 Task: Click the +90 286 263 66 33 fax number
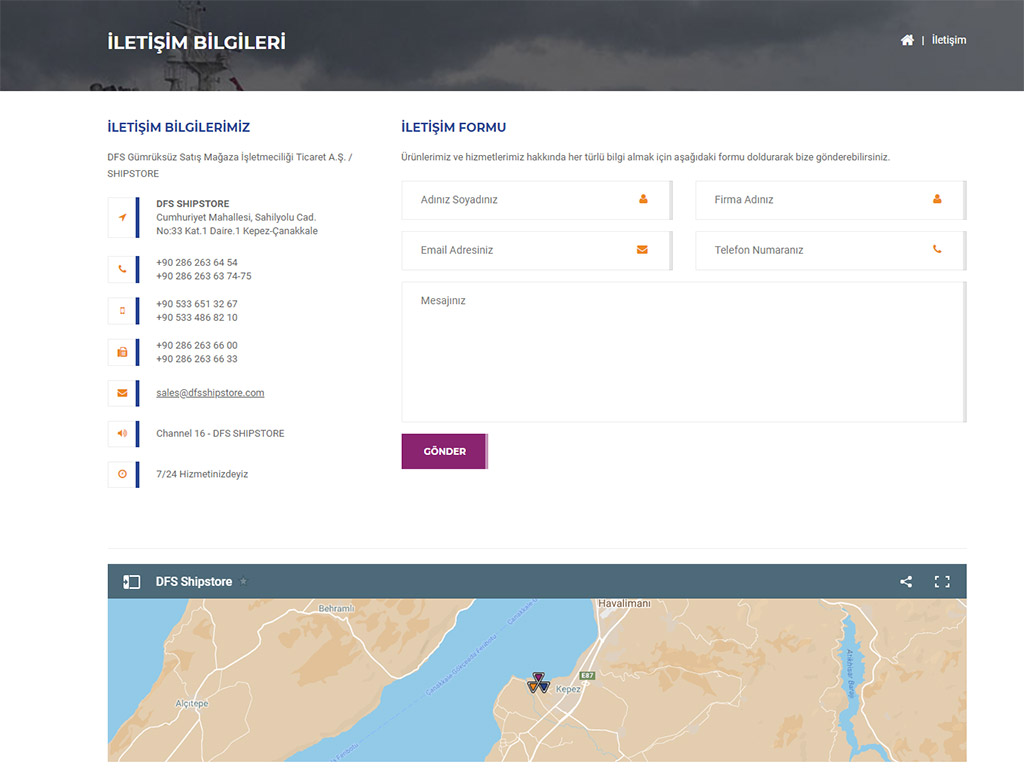click(197, 359)
